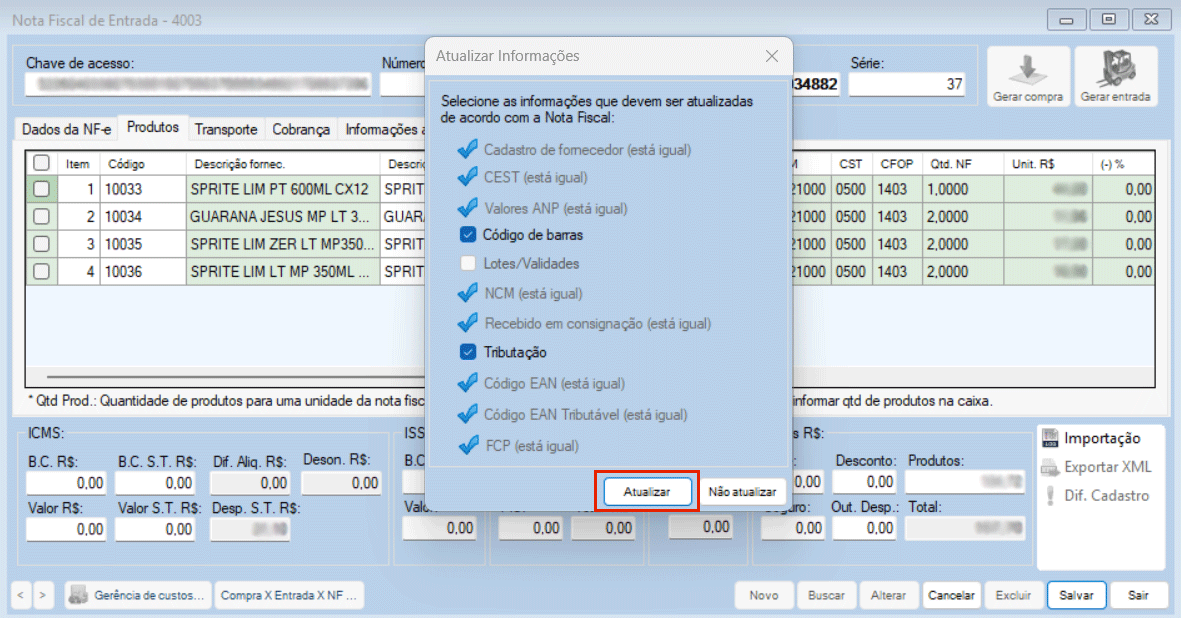Open Compra X Entrada X NF button
This screenshot has height=618, width=1181.
288,595
